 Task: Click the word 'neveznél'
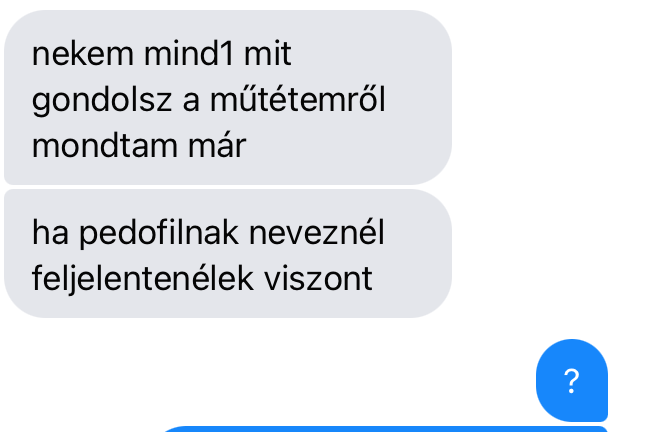coord(317,233)
